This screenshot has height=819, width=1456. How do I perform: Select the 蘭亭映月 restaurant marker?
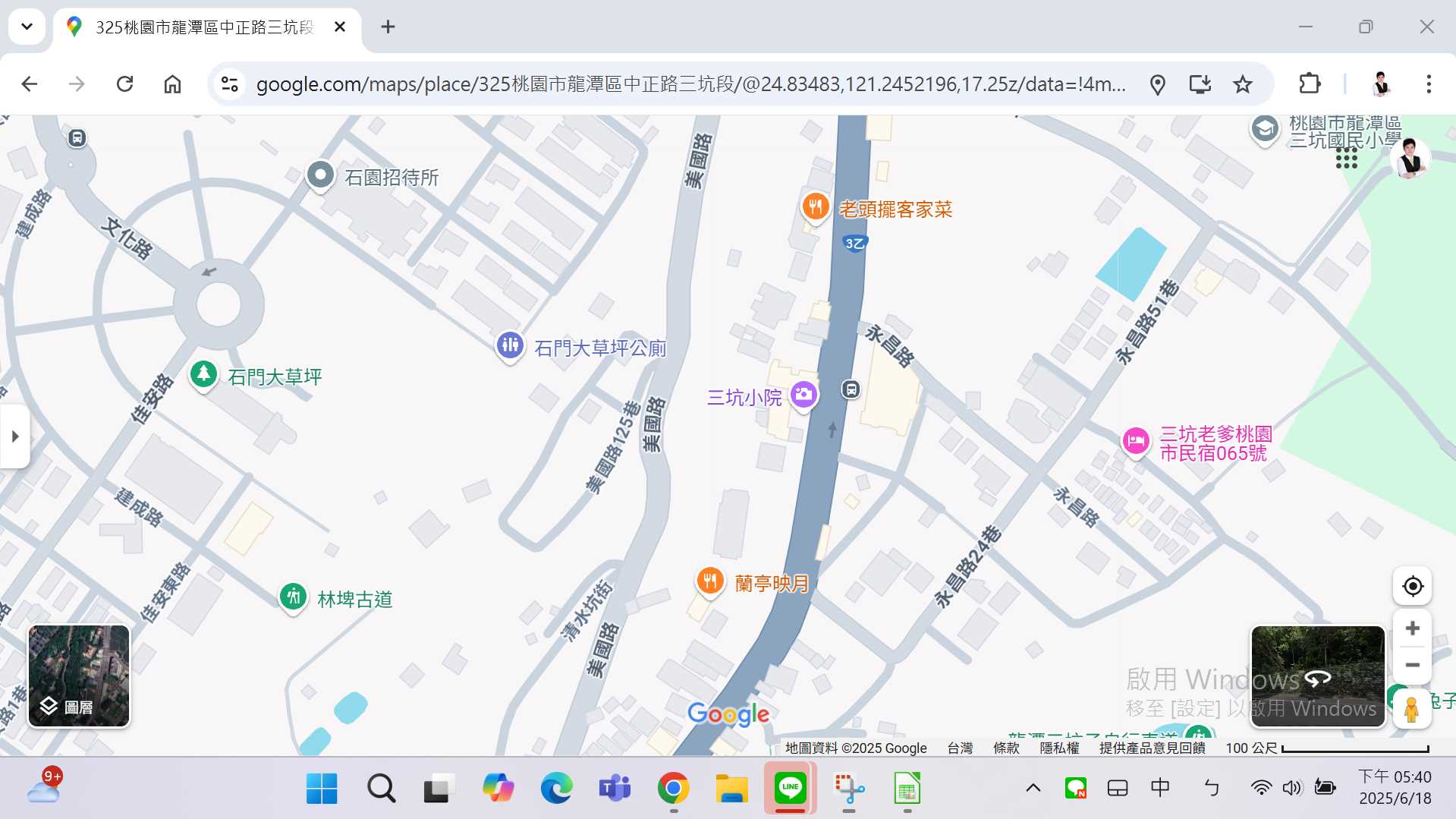tap(709, 580)
